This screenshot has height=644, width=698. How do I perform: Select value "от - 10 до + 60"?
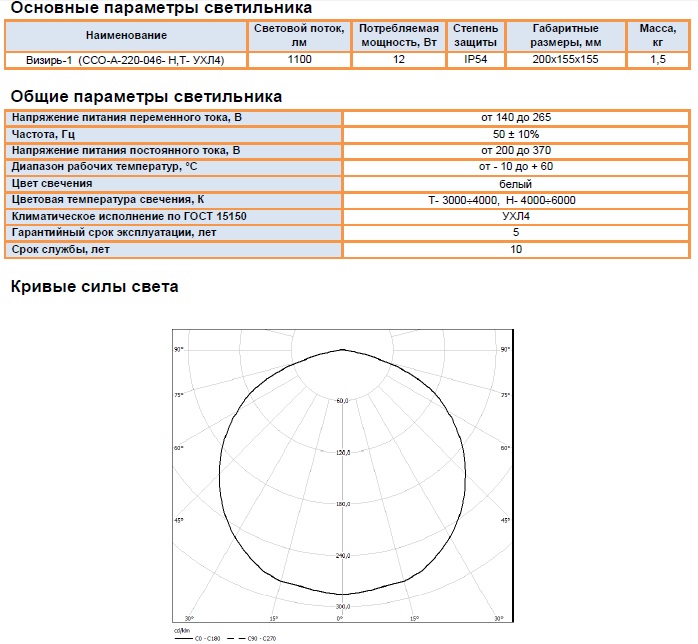(x=516, y=166)
